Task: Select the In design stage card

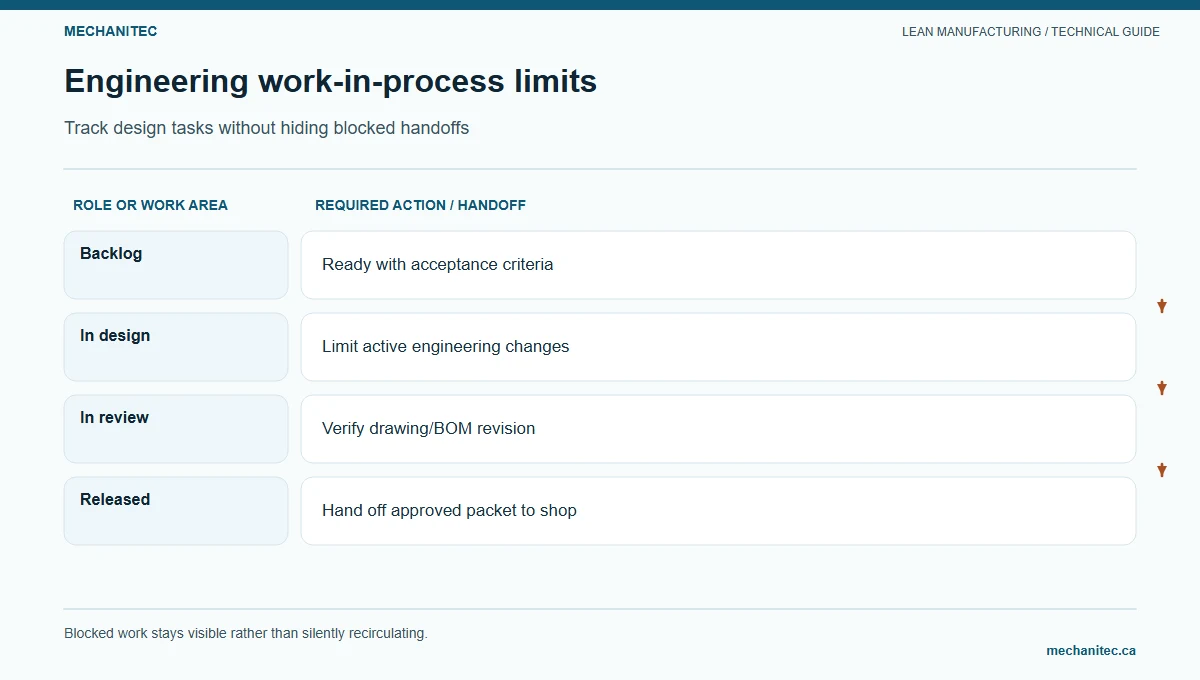Action: 176,347
